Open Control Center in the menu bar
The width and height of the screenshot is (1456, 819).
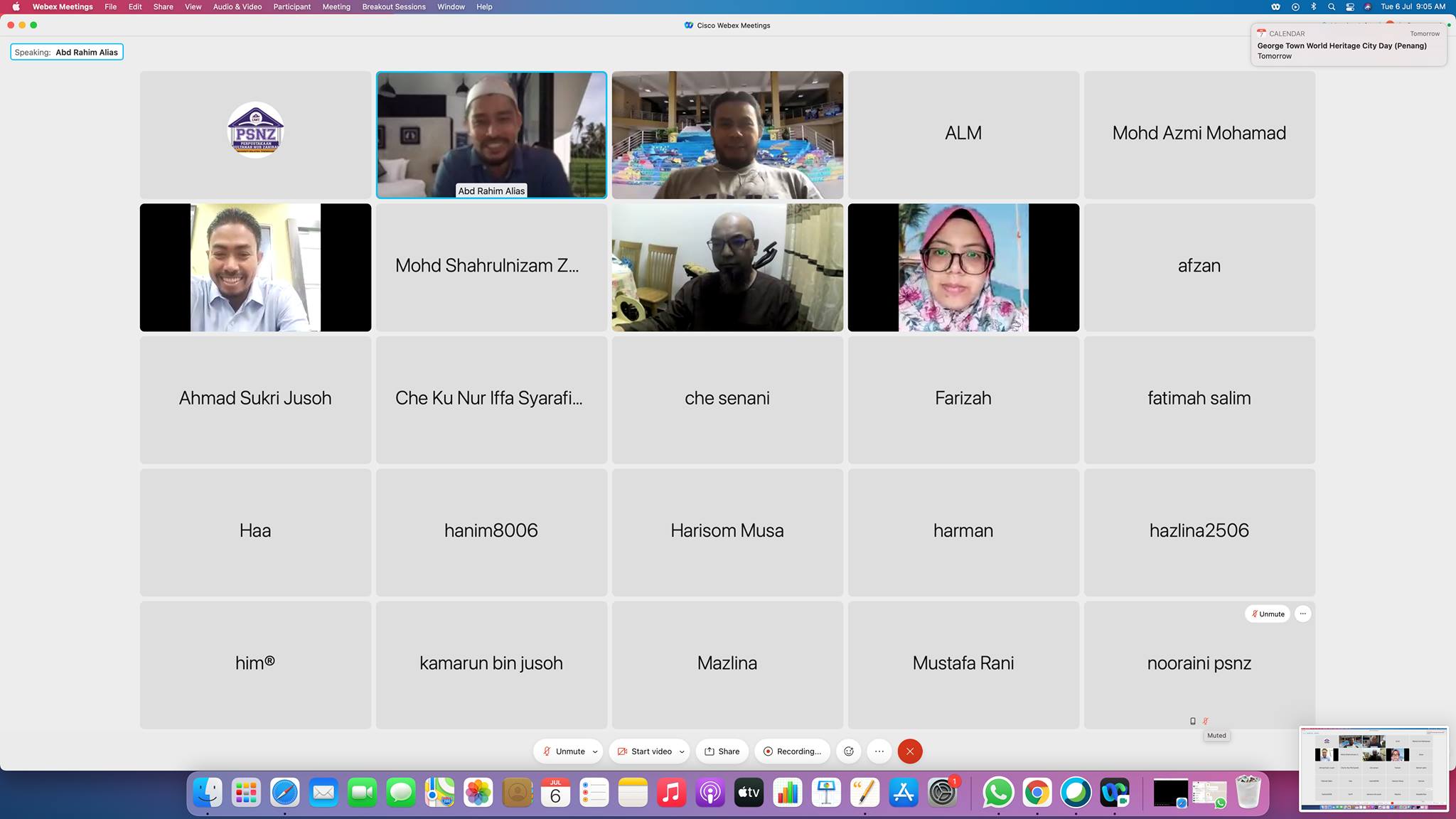tap(1349, 6)
